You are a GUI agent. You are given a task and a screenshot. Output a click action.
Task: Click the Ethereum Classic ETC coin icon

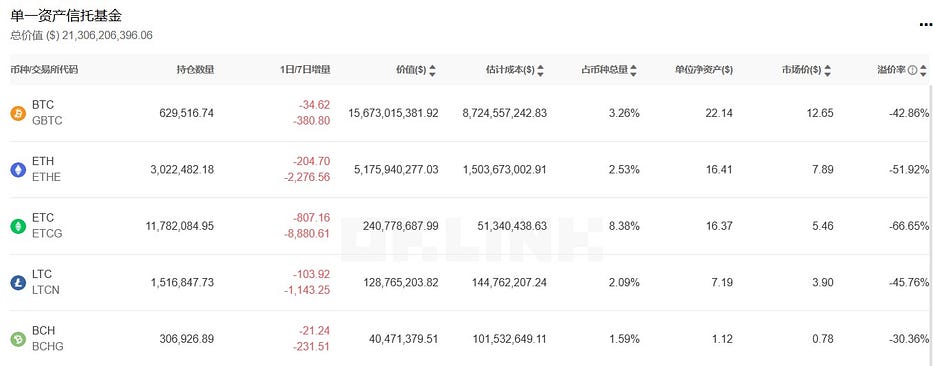click(18, 226)
